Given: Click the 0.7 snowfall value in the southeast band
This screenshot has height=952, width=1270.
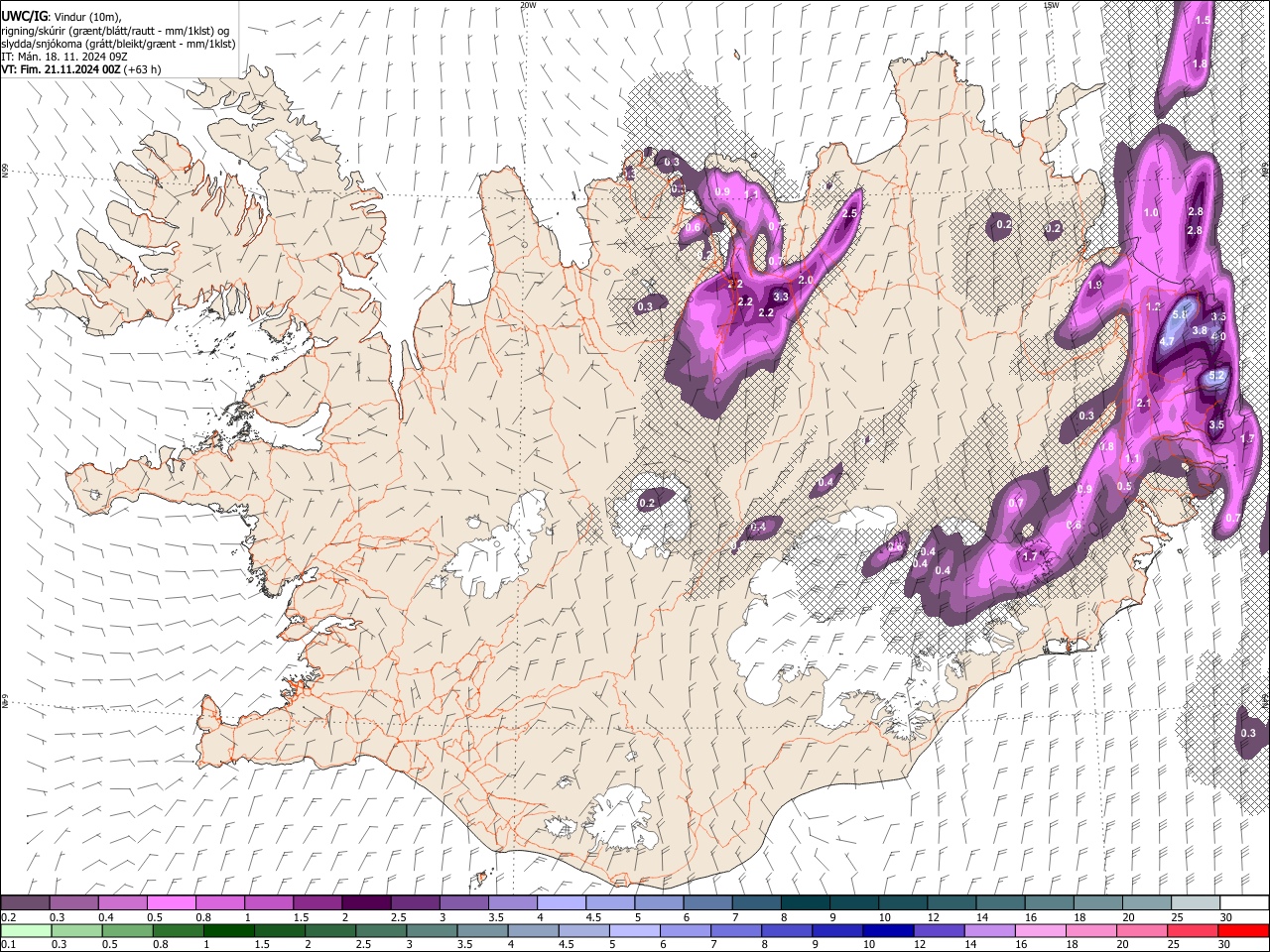Looking at the screenshot, I should (1015, 503).
